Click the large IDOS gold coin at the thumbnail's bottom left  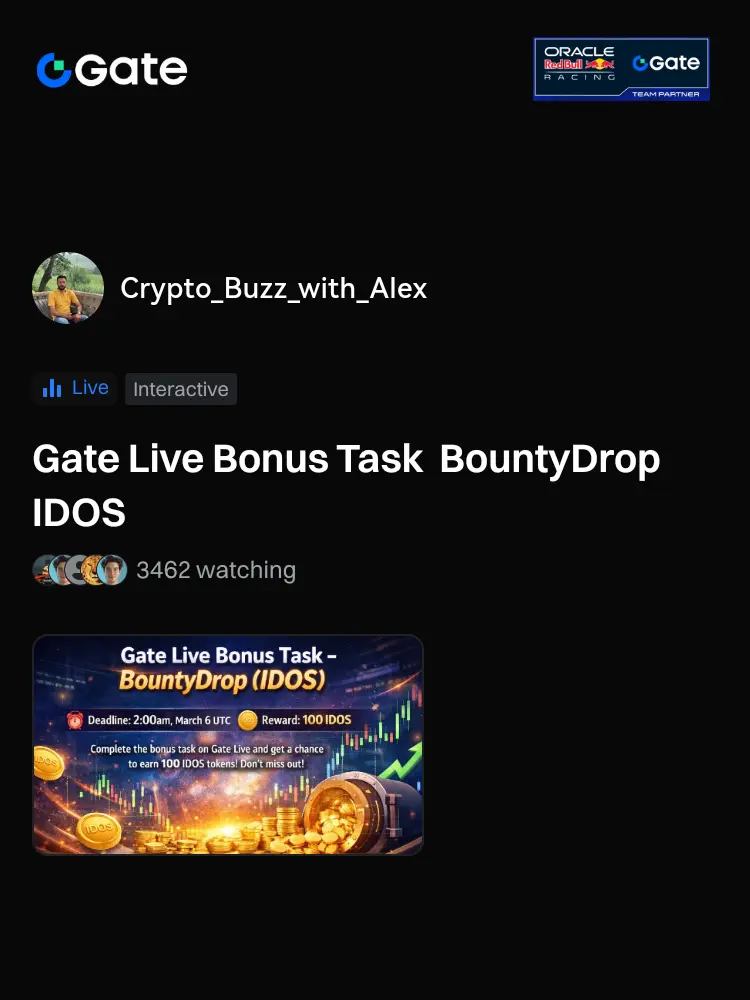(x=99, y=830)
